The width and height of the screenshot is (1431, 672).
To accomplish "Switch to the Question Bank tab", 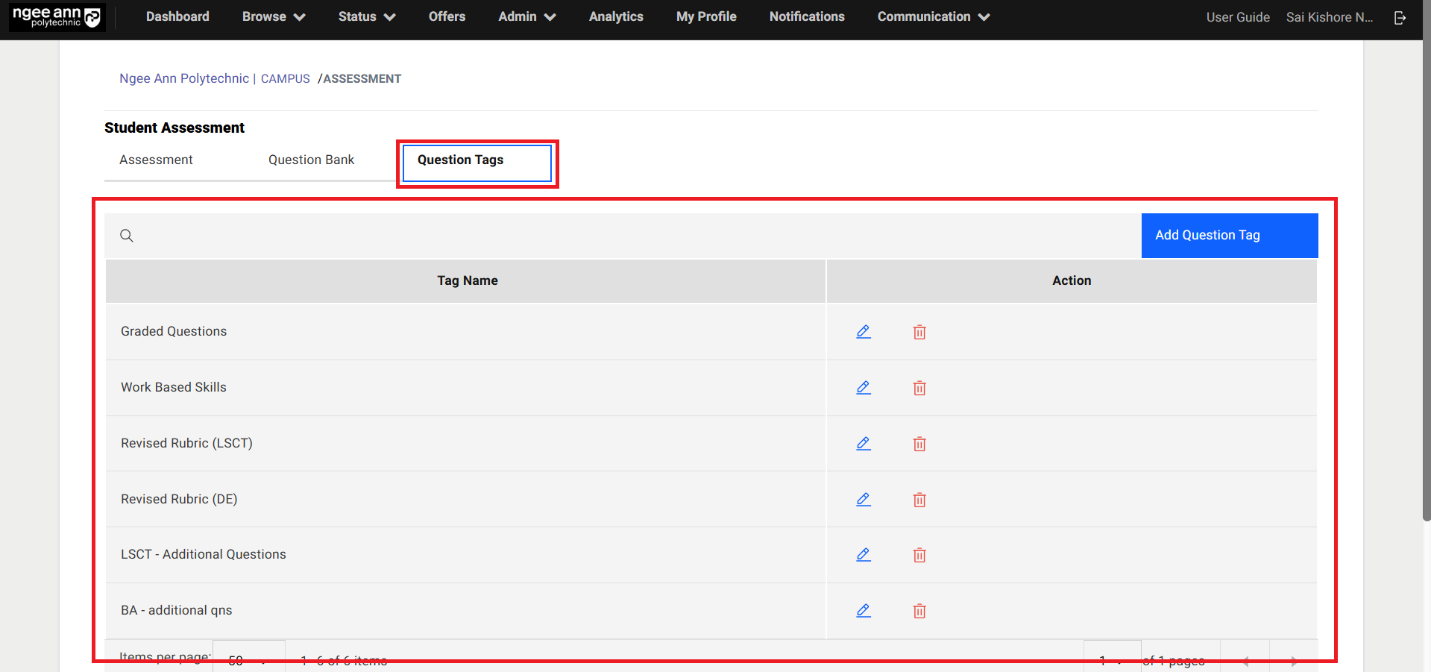I will pyautogui.click(x=311, y=160).
